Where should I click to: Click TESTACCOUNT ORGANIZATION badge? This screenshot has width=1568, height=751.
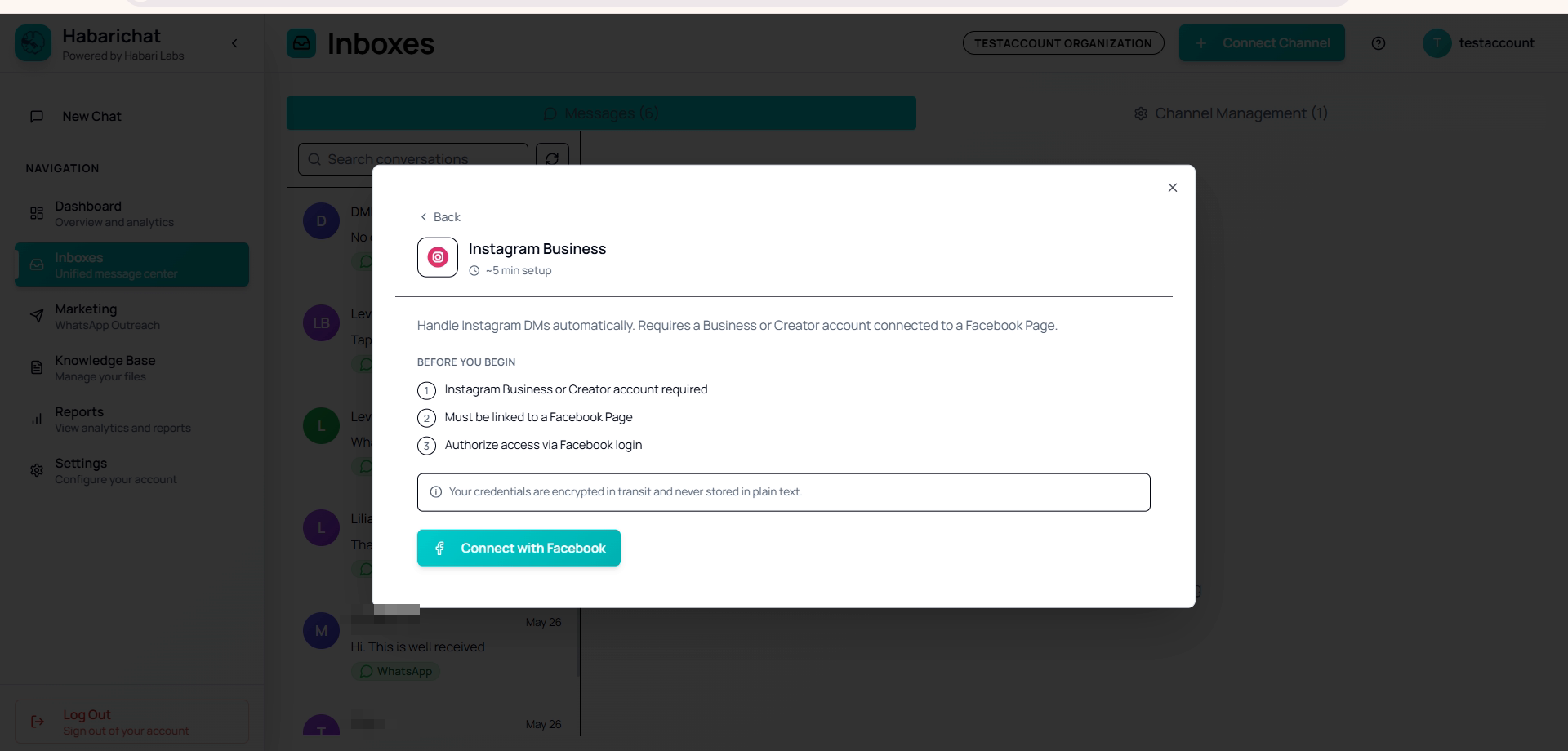pos(1062,43)
